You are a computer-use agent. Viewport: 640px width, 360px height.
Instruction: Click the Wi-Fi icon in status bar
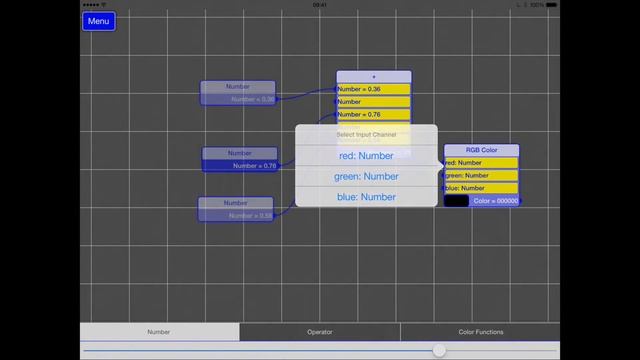[x=104, y=5]
